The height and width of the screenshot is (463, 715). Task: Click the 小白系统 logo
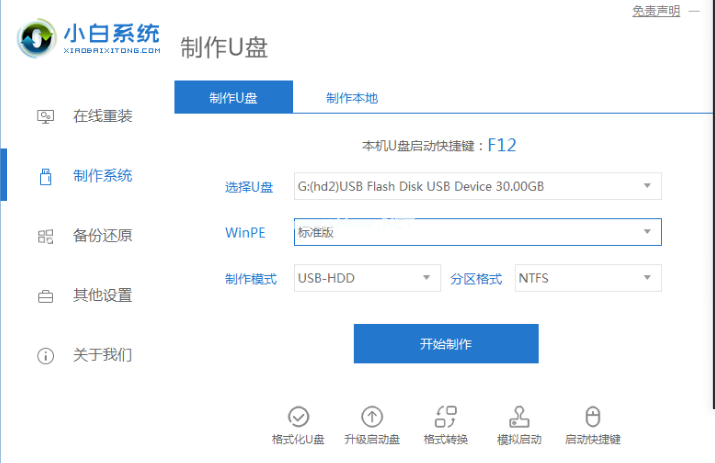click(88, 37)
